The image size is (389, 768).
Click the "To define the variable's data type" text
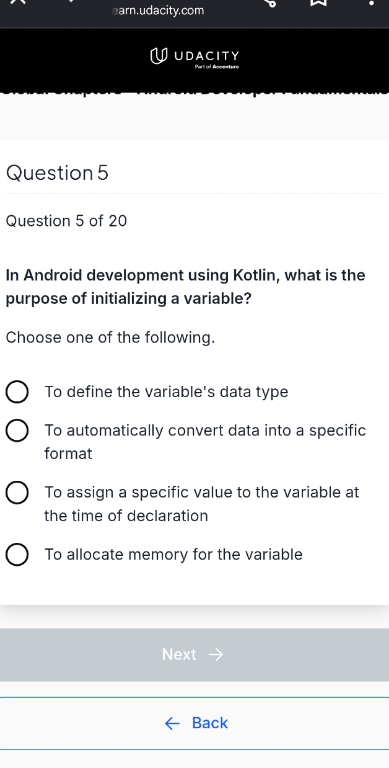point(166,392)
